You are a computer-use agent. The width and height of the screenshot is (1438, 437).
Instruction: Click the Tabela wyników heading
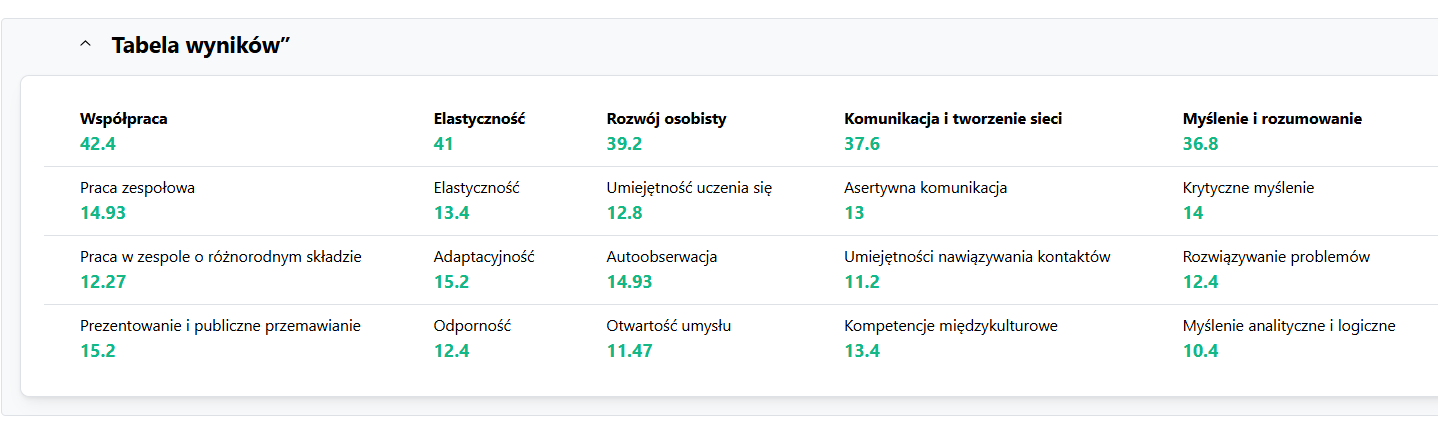(201, 45)
